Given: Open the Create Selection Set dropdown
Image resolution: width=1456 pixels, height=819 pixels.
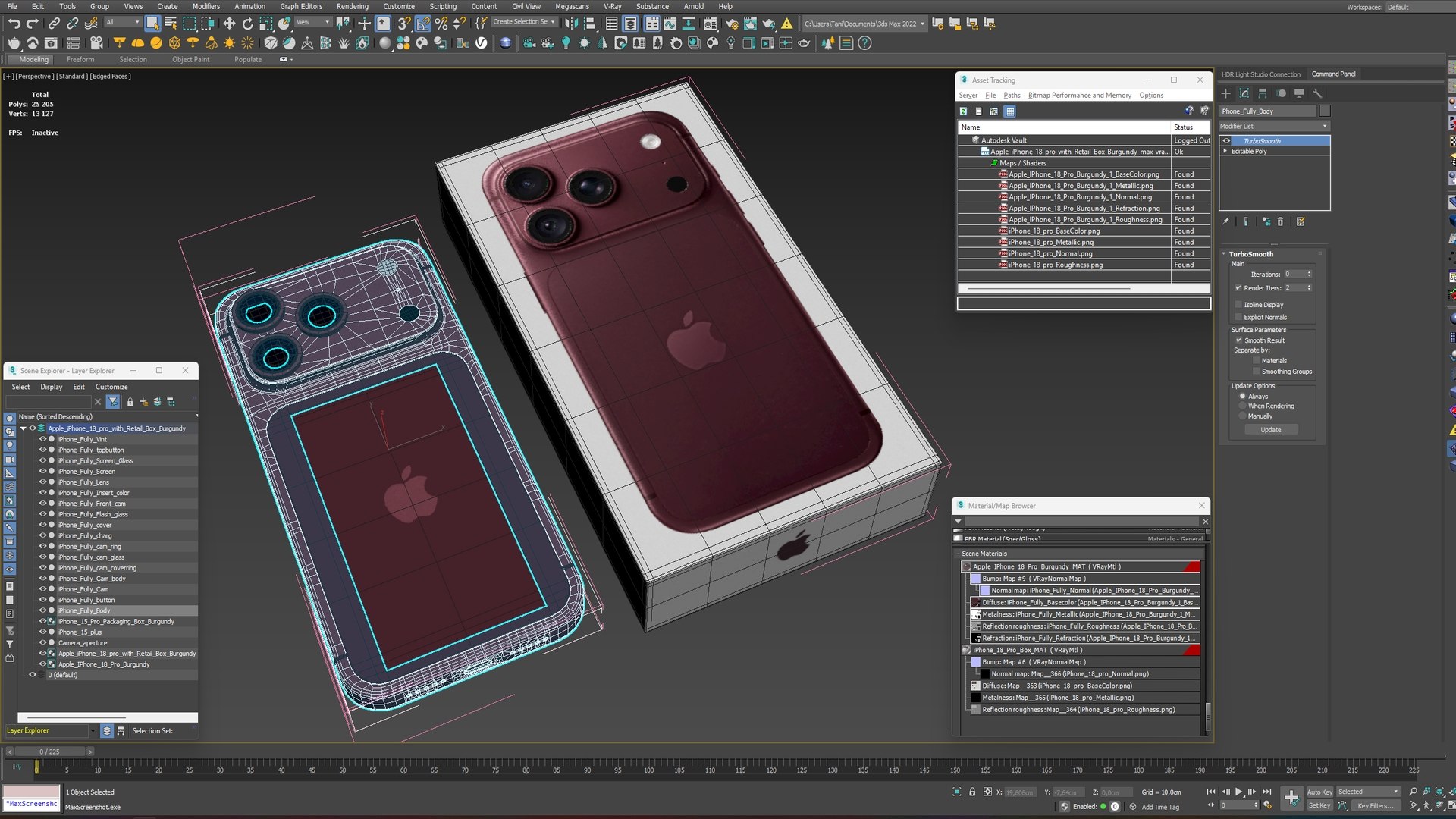Looking at the screenshot, I should coord(524,22).
